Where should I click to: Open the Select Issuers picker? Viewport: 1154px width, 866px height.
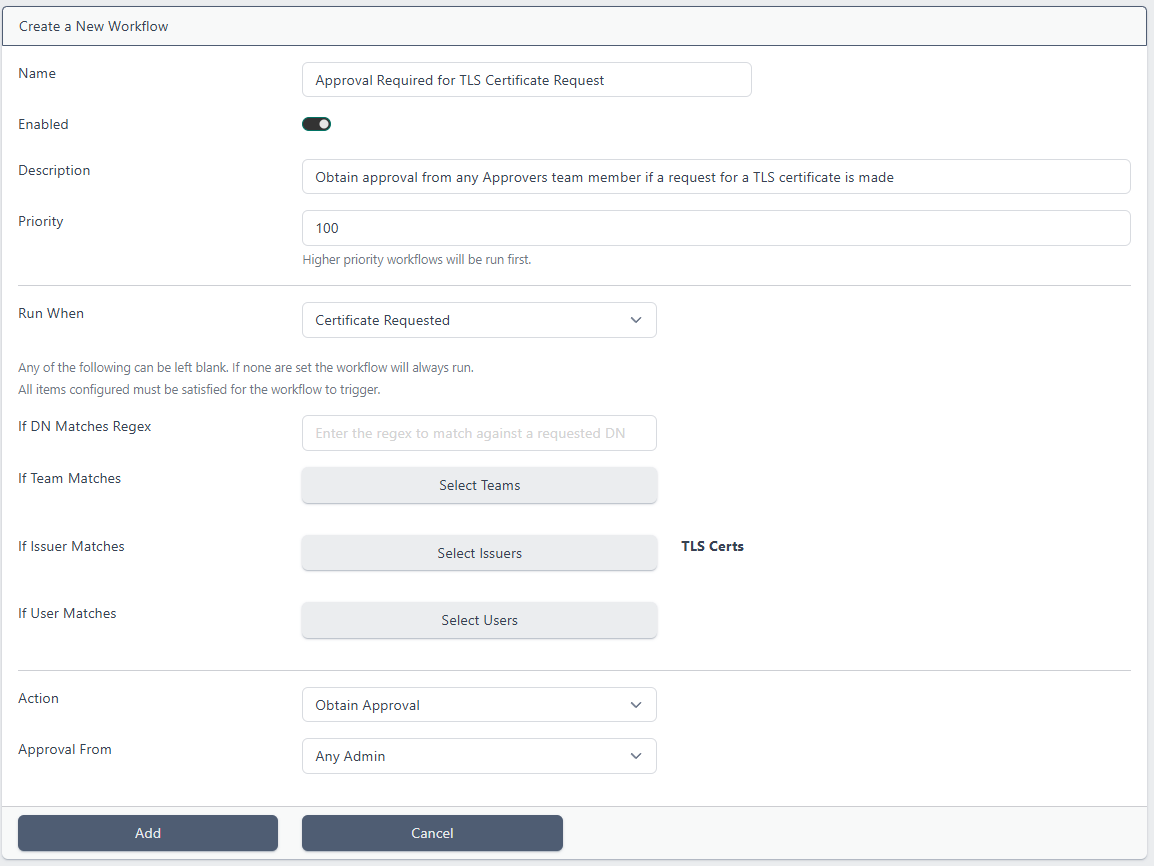point(479,553)
